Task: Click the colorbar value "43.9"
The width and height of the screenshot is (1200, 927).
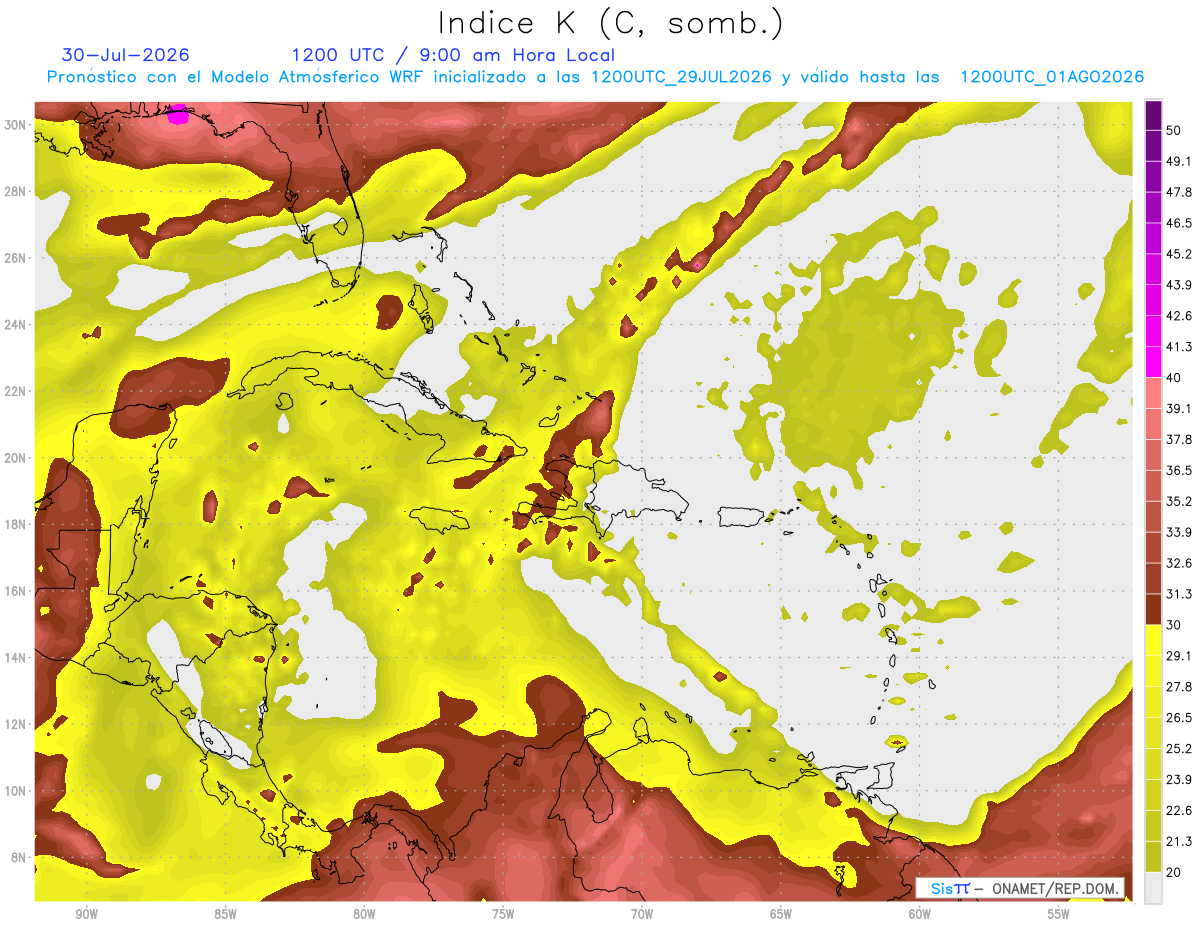Action: click(1179, 285)
